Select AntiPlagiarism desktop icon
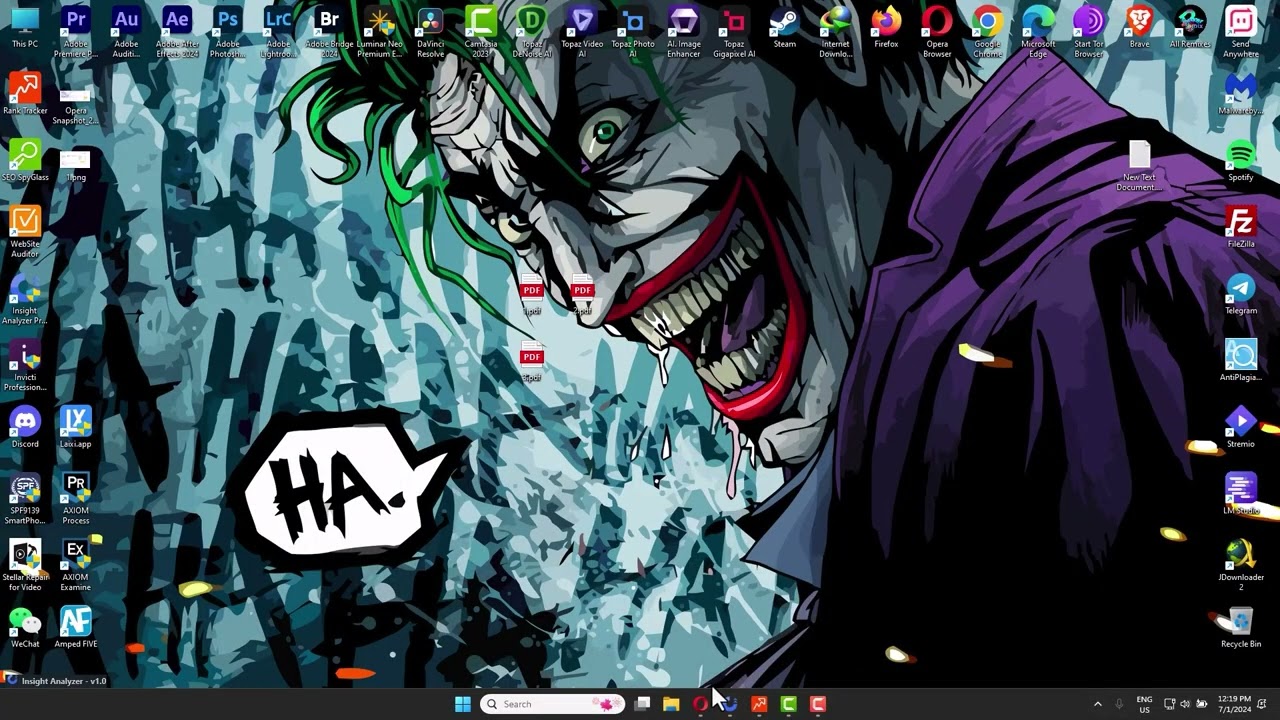 coord(1241,362)
